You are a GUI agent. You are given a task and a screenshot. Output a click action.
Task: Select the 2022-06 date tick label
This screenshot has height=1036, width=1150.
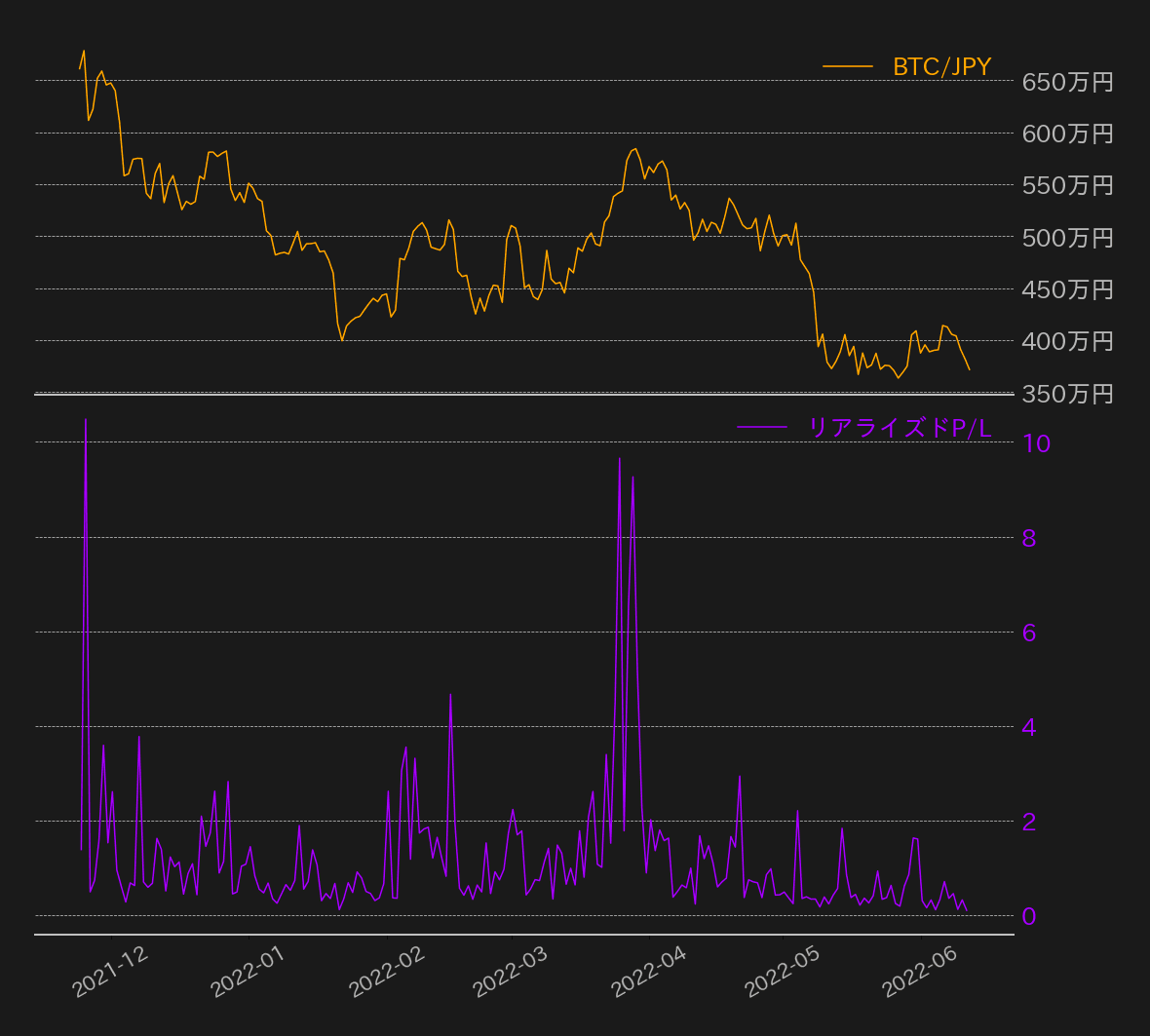[x=920, y=971]
